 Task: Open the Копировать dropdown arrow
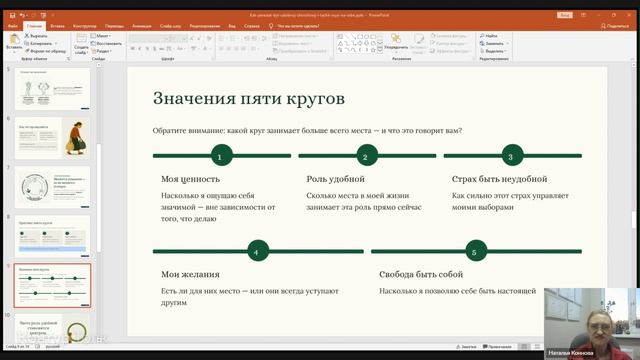56,43
